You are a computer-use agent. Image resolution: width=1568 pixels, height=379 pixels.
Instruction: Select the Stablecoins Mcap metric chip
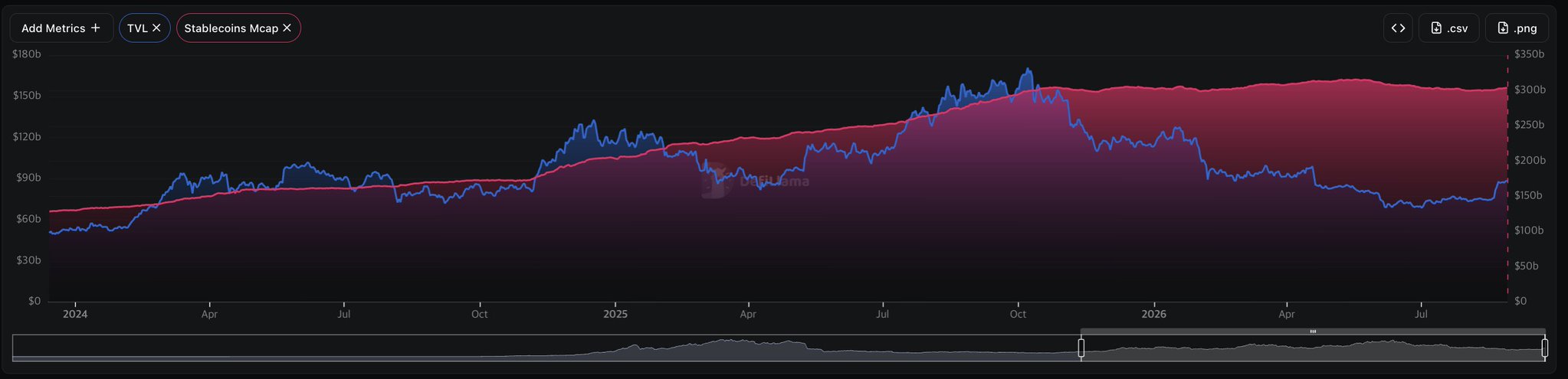click(x=238, y=28)
